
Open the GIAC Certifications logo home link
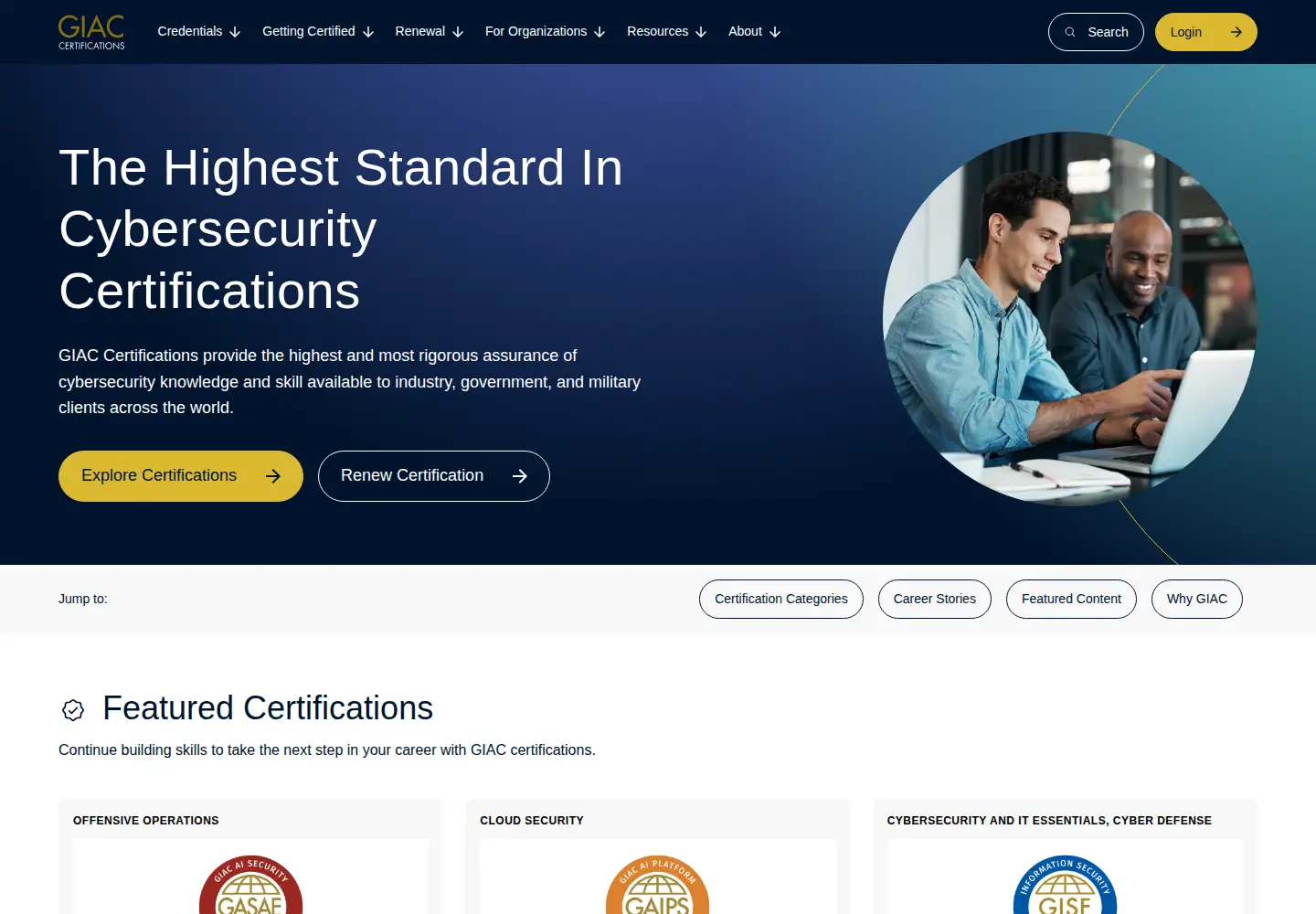pyautogui.click(x=91, y=32)
